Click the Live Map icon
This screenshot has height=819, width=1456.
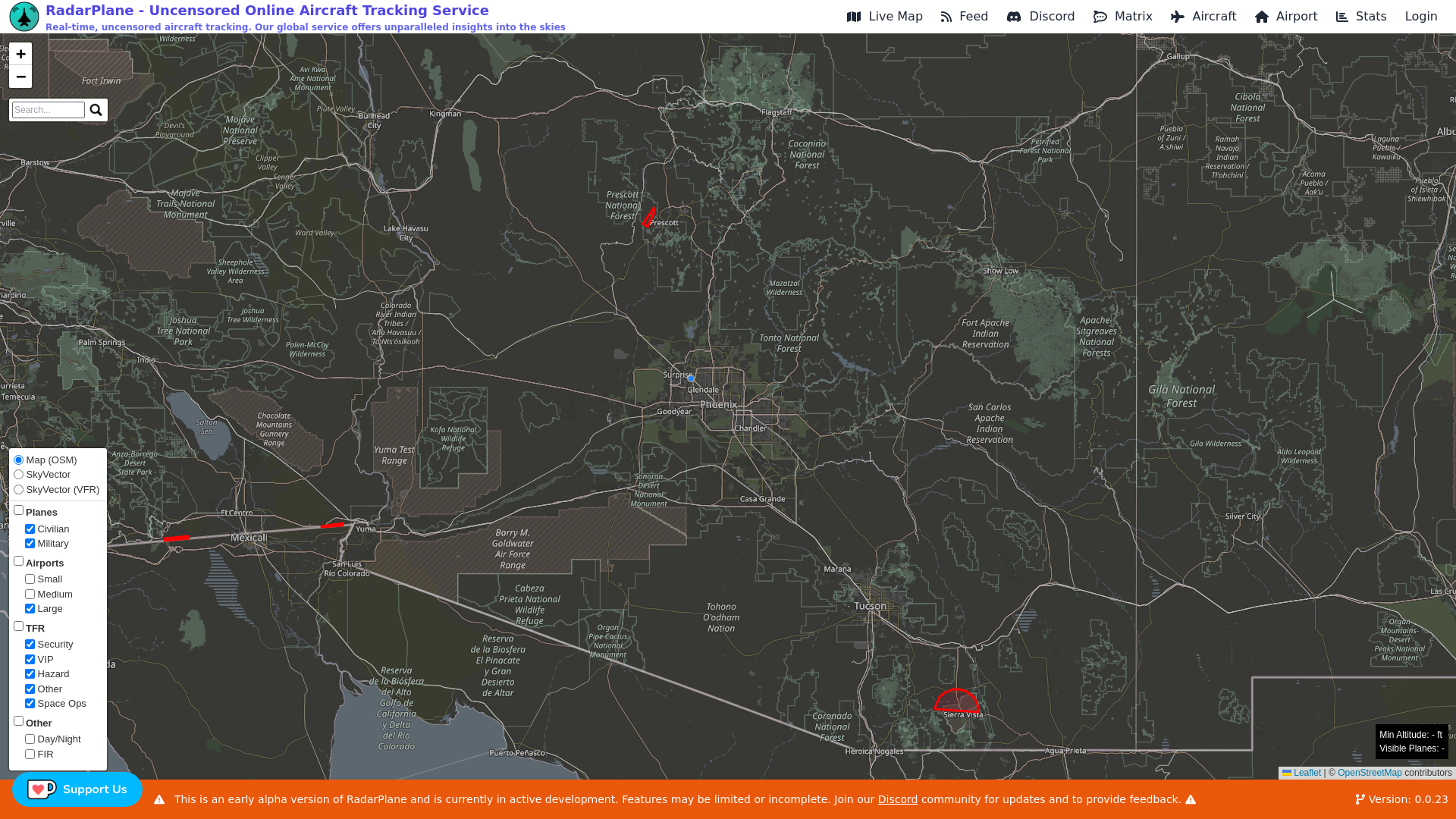pos(854,17)
